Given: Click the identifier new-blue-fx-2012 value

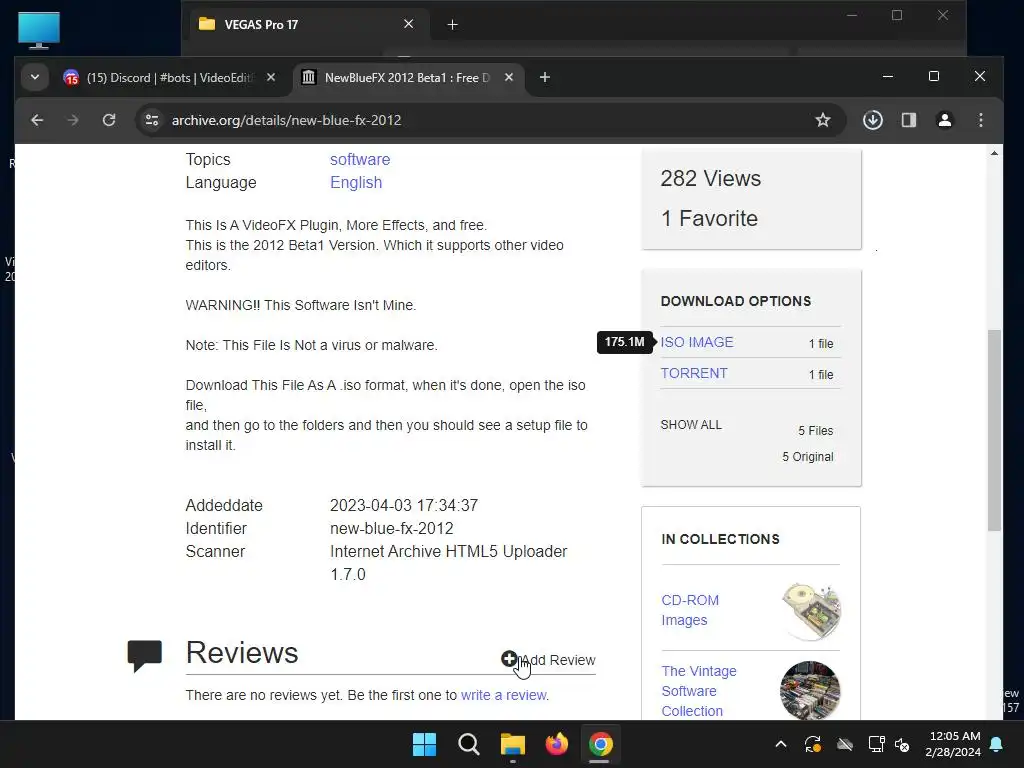Looking at the screenshot, I should point(391,528).
